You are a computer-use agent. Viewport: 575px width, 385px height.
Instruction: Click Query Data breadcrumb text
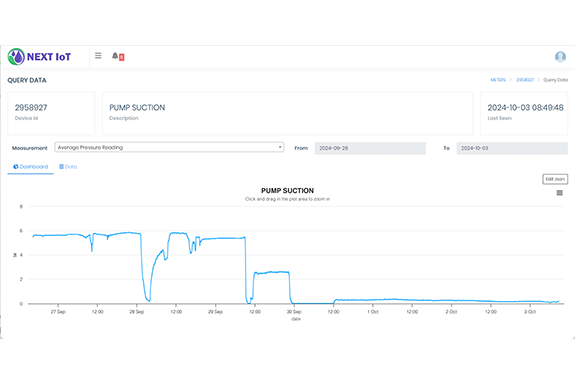[x=555, y=80]
